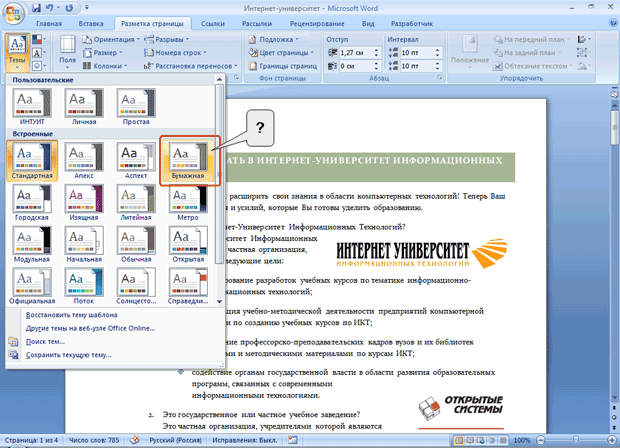Viewport: 620px width, 448px height.
Task: Open theme fonts icon next to Темы
Action: [x=39, y=53]
